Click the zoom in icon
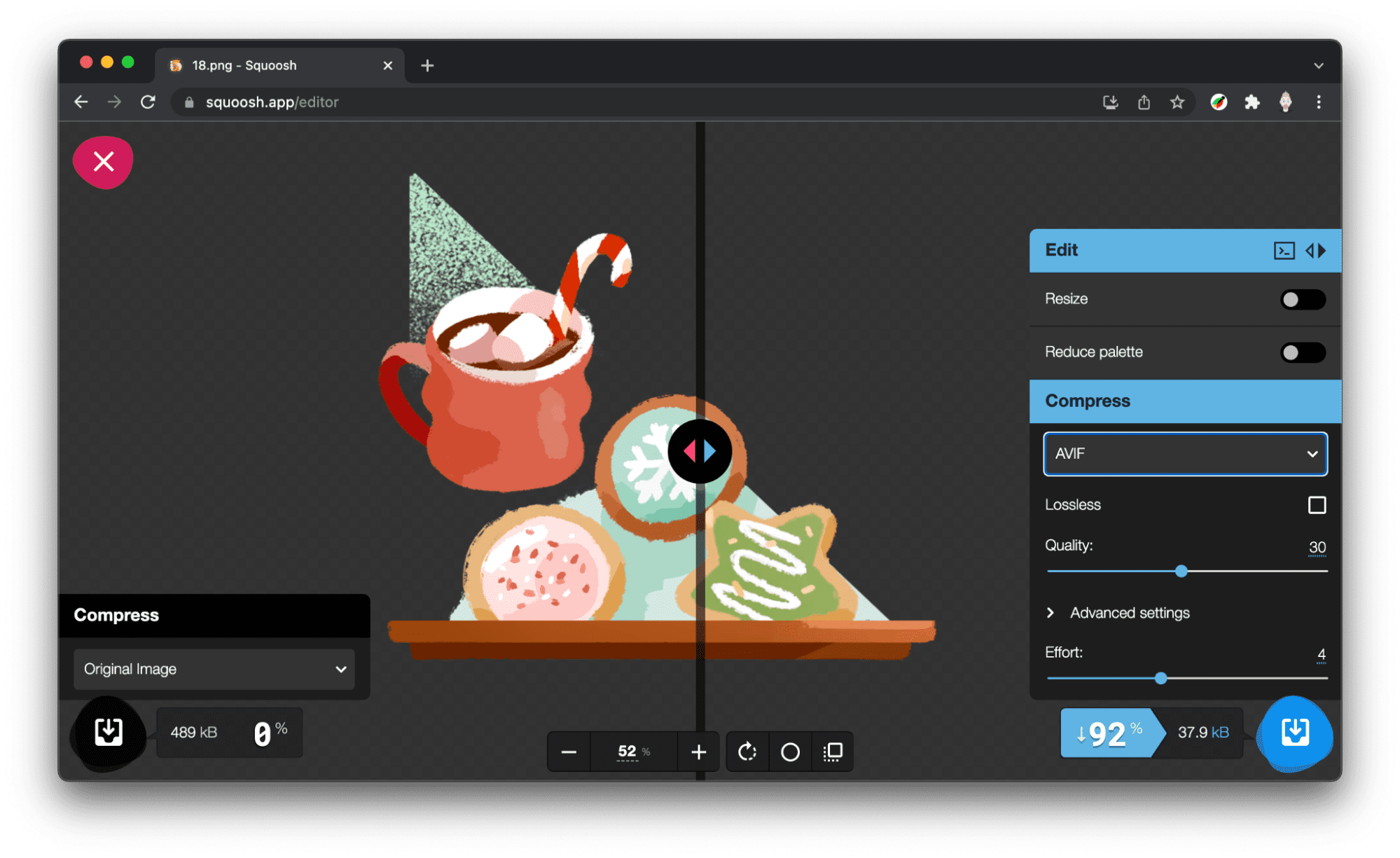This screenshot has width=1400, height=858. 700,750
